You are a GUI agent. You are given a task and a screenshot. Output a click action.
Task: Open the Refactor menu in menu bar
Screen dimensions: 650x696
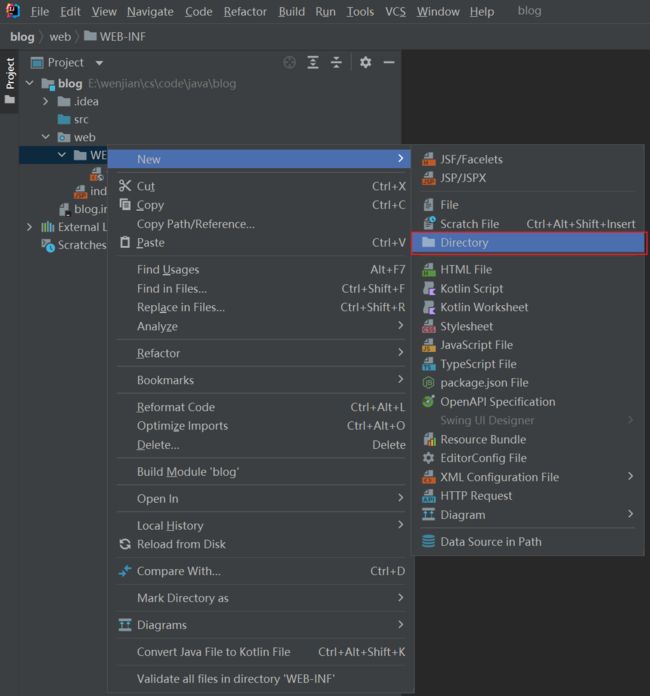coord(245,12)
